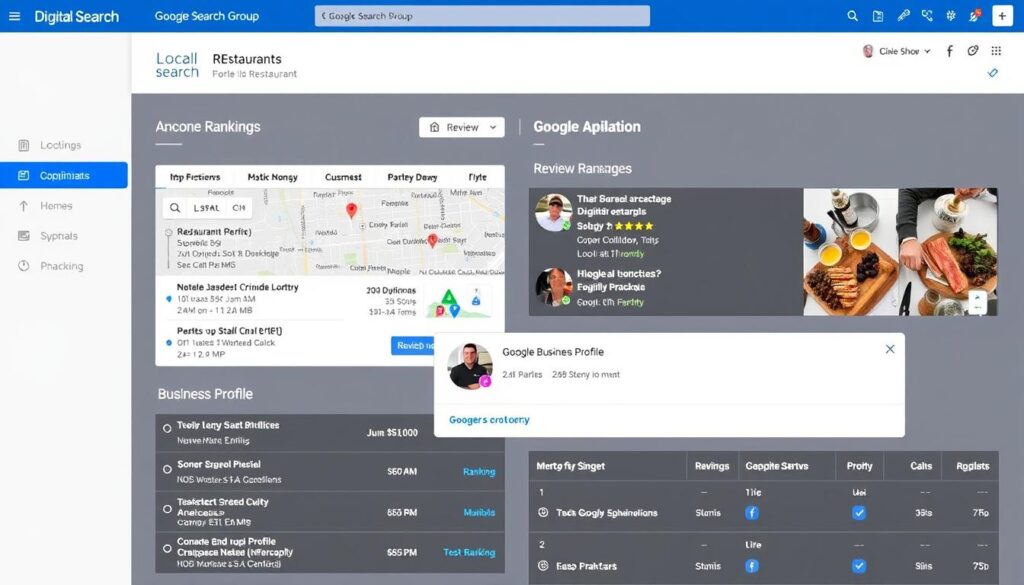Open the hamburger menu in top bar

click(14, 16)
